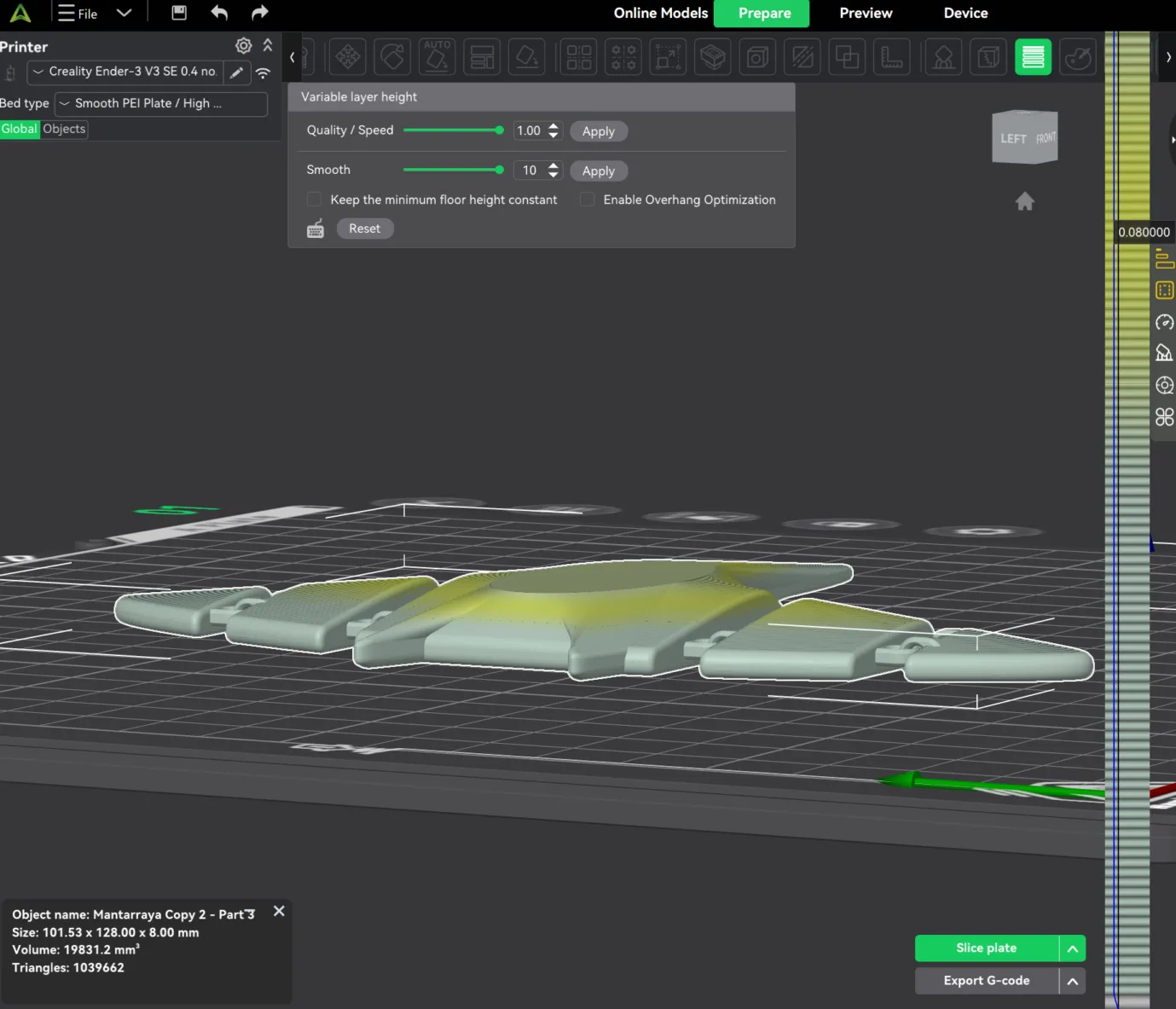
Task: Select the Cut tool in toolbar
Action: click(x=713, y=57)
